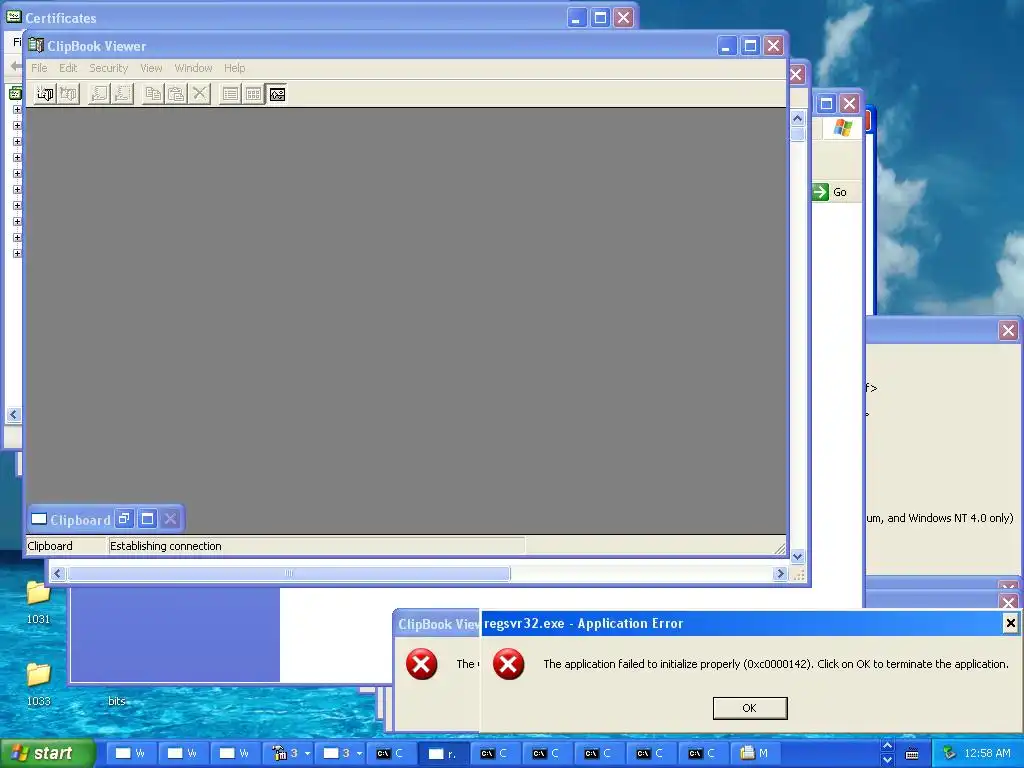Switch to Thumbnails view icon

(253, 94)
